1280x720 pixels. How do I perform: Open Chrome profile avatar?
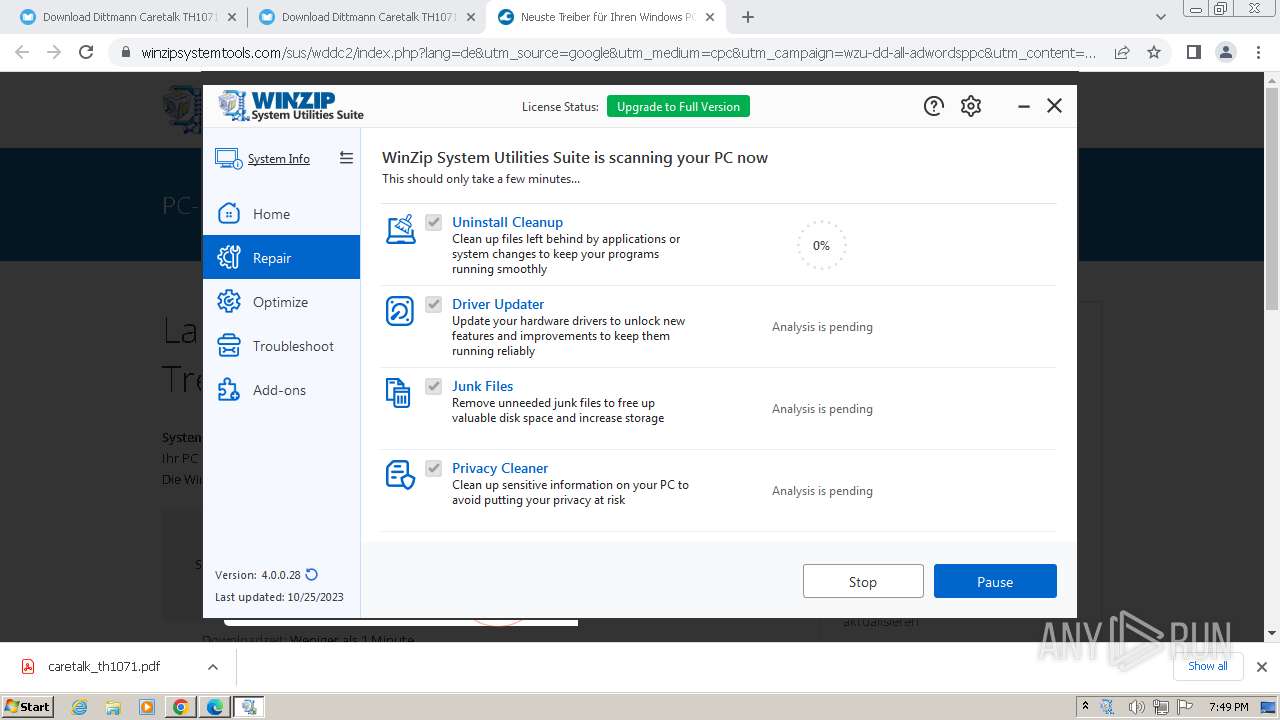click(x=1226, y=52)
